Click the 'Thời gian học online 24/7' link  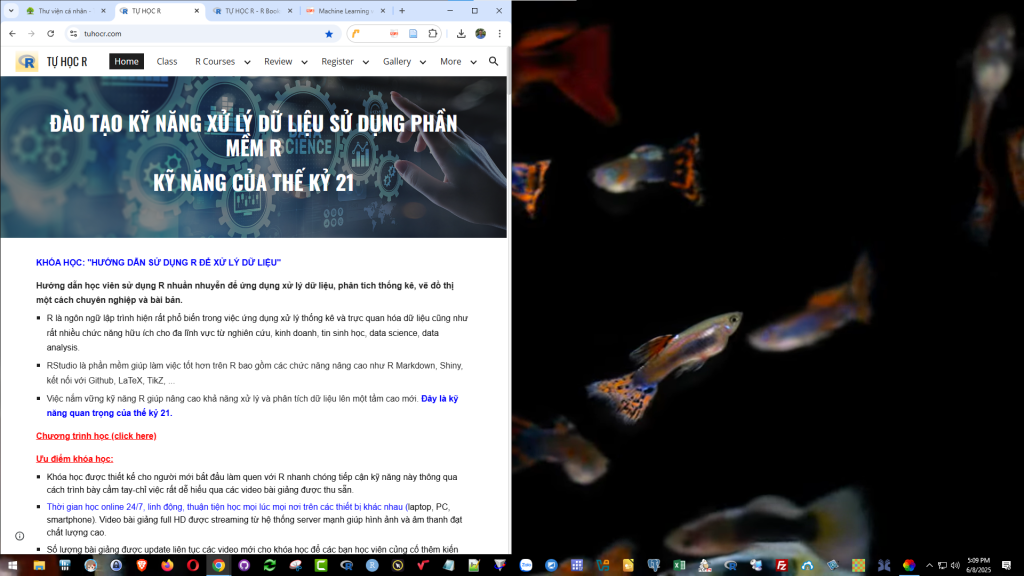[225, 507]
